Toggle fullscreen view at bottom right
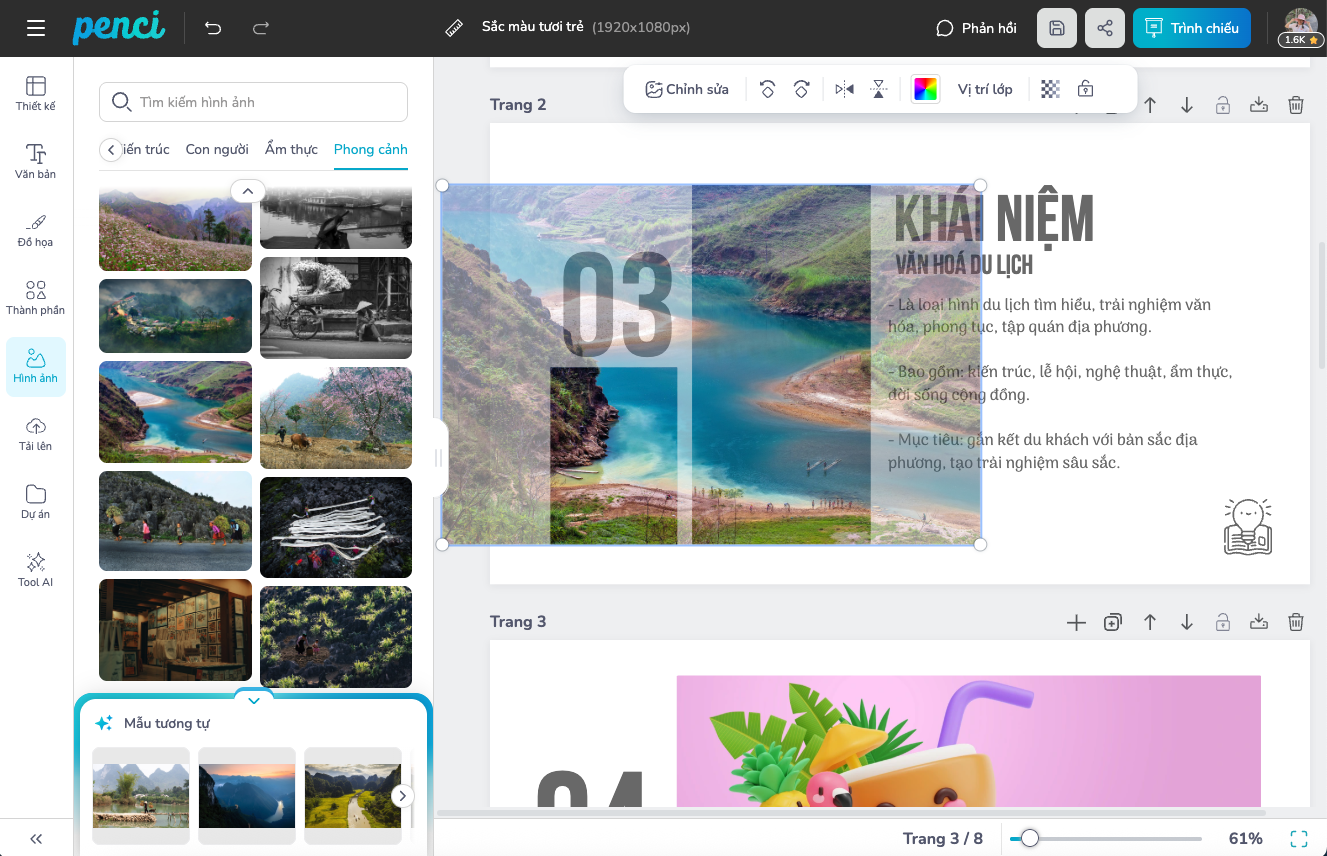Viewport: 1327px width, 856px height. tap(1298, 838)
